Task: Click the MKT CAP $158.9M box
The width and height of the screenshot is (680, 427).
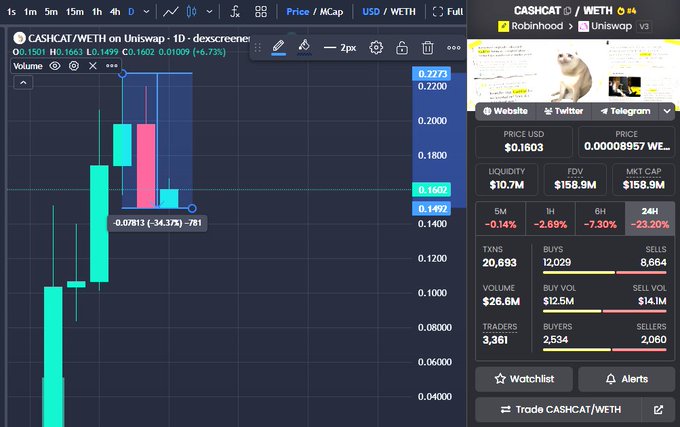Action: coord(644,179)
